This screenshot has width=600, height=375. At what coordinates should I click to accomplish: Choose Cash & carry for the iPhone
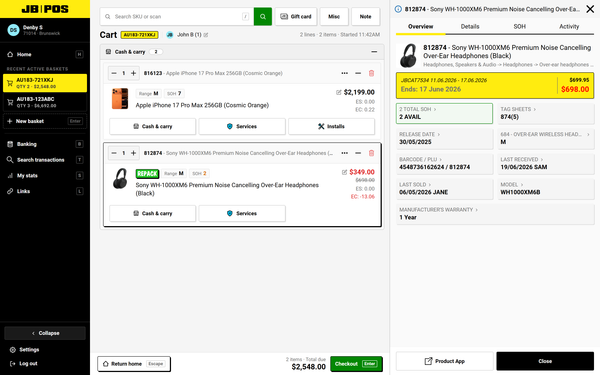click(153, 126)
